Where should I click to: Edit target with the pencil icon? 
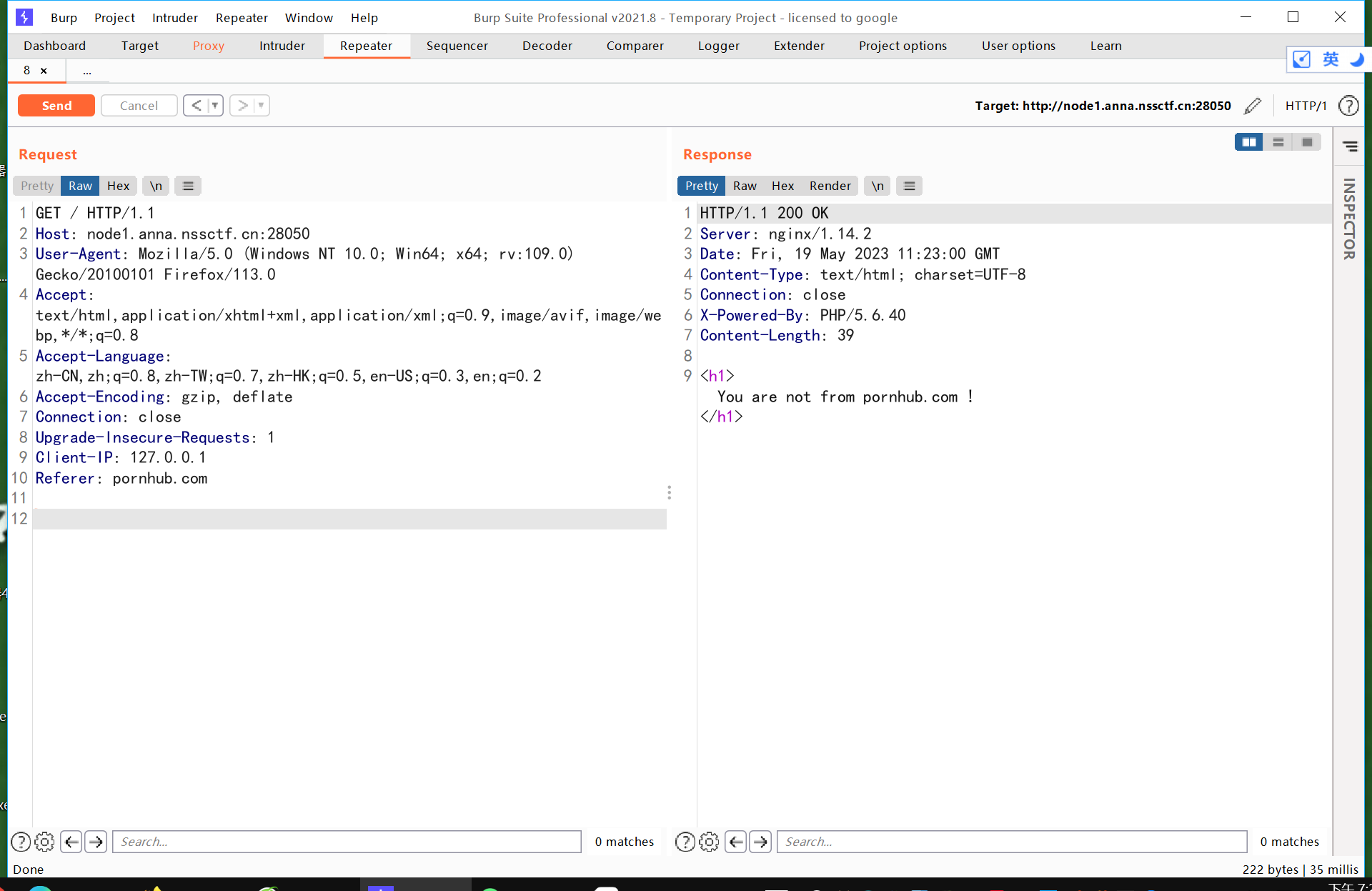pyautogui.click(x=1253, y=106)
